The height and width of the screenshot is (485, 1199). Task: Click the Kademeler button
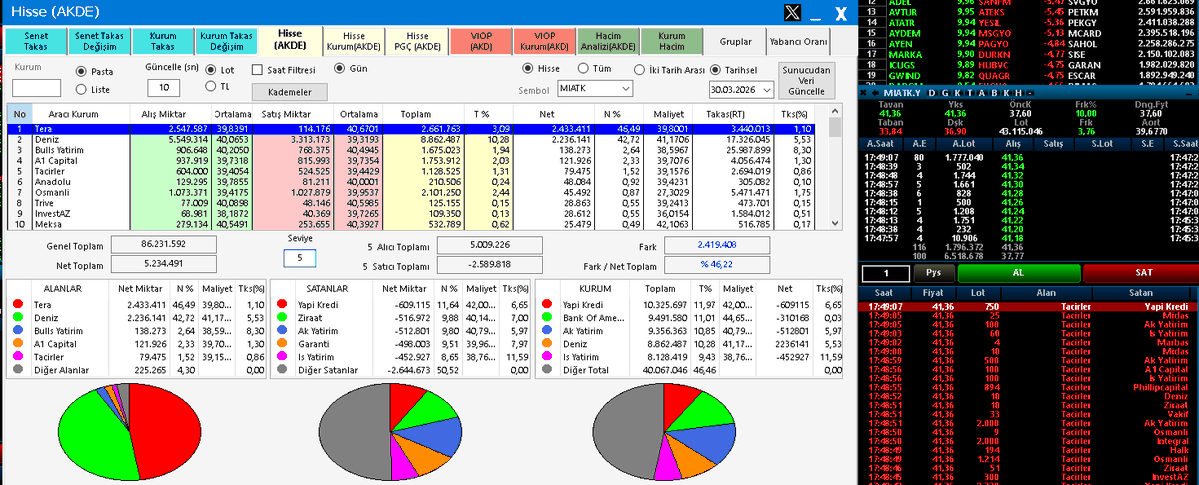(x=288, y=92)
